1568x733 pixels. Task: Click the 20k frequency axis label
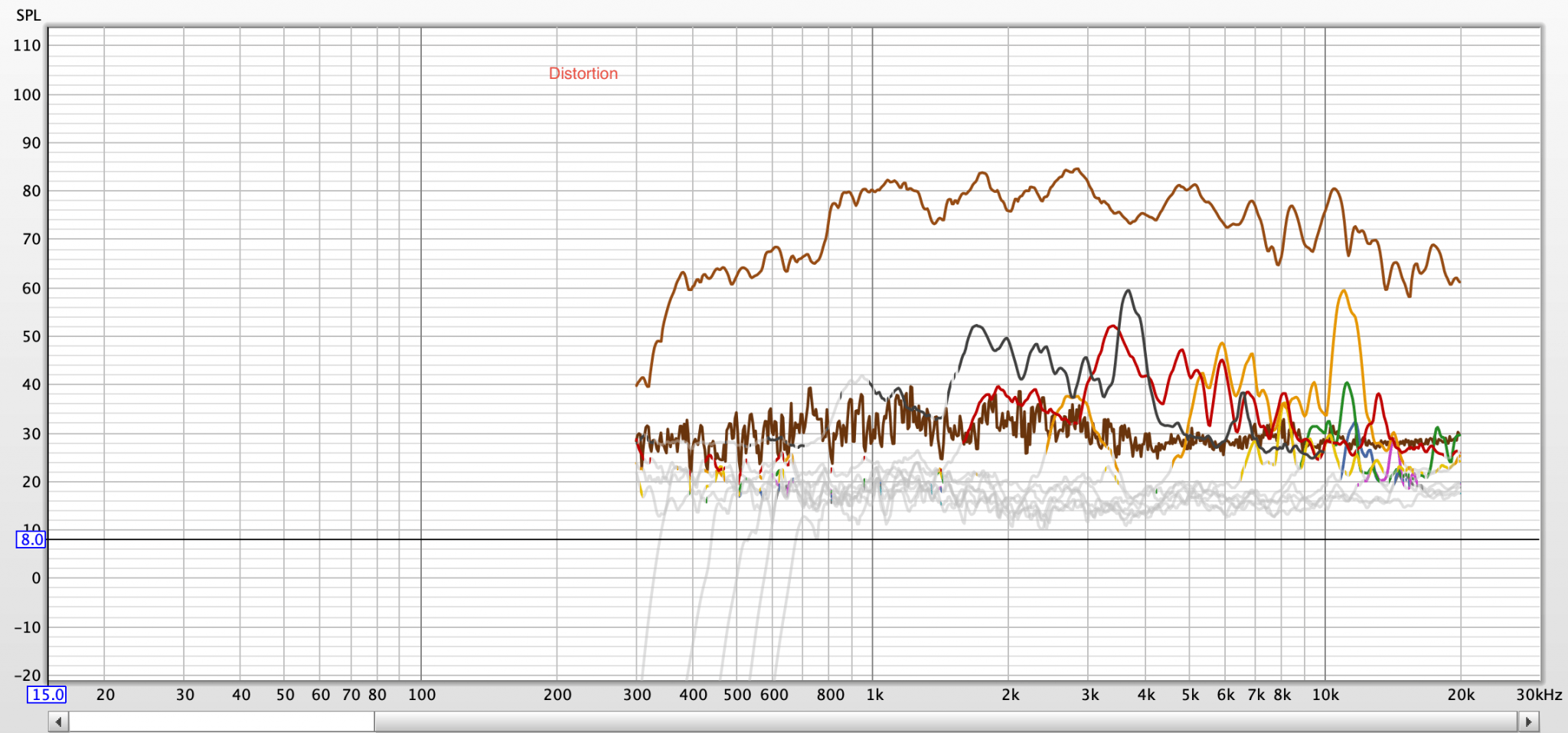pyautogui.click(x=1461, y=695)
